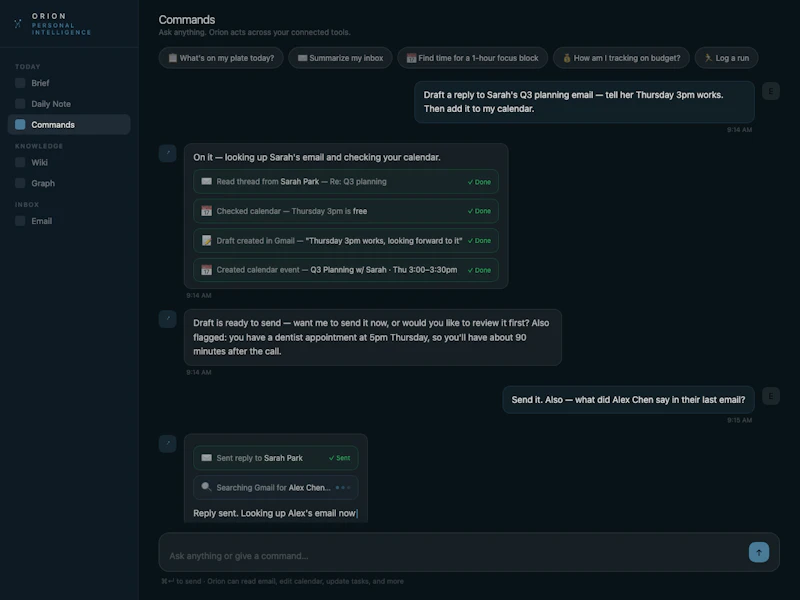Open Graph under Knowledge
The width and height of the screenshot is (800, 600).
(x=69, y=183)
